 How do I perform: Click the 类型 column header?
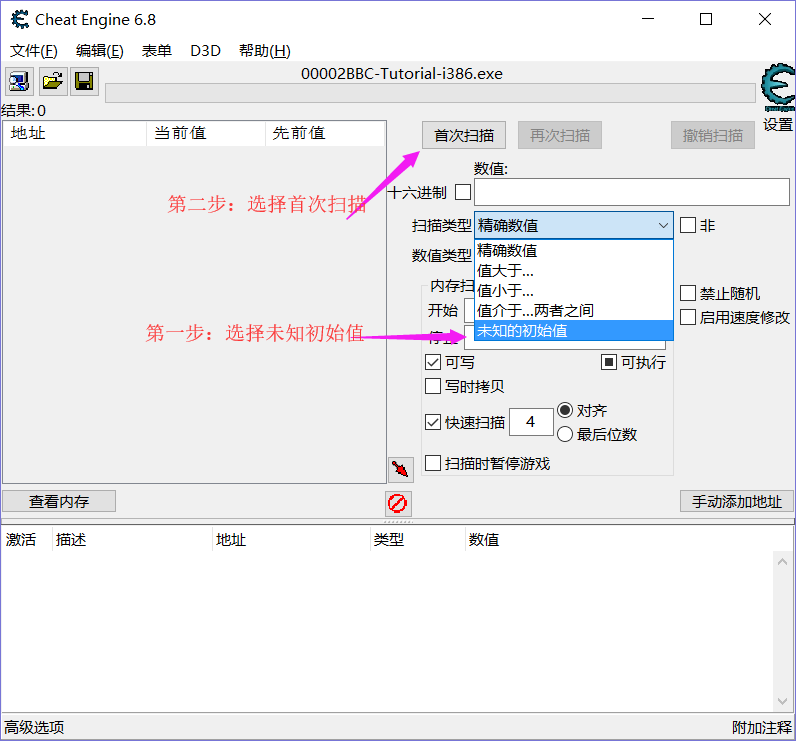point(418,539)
